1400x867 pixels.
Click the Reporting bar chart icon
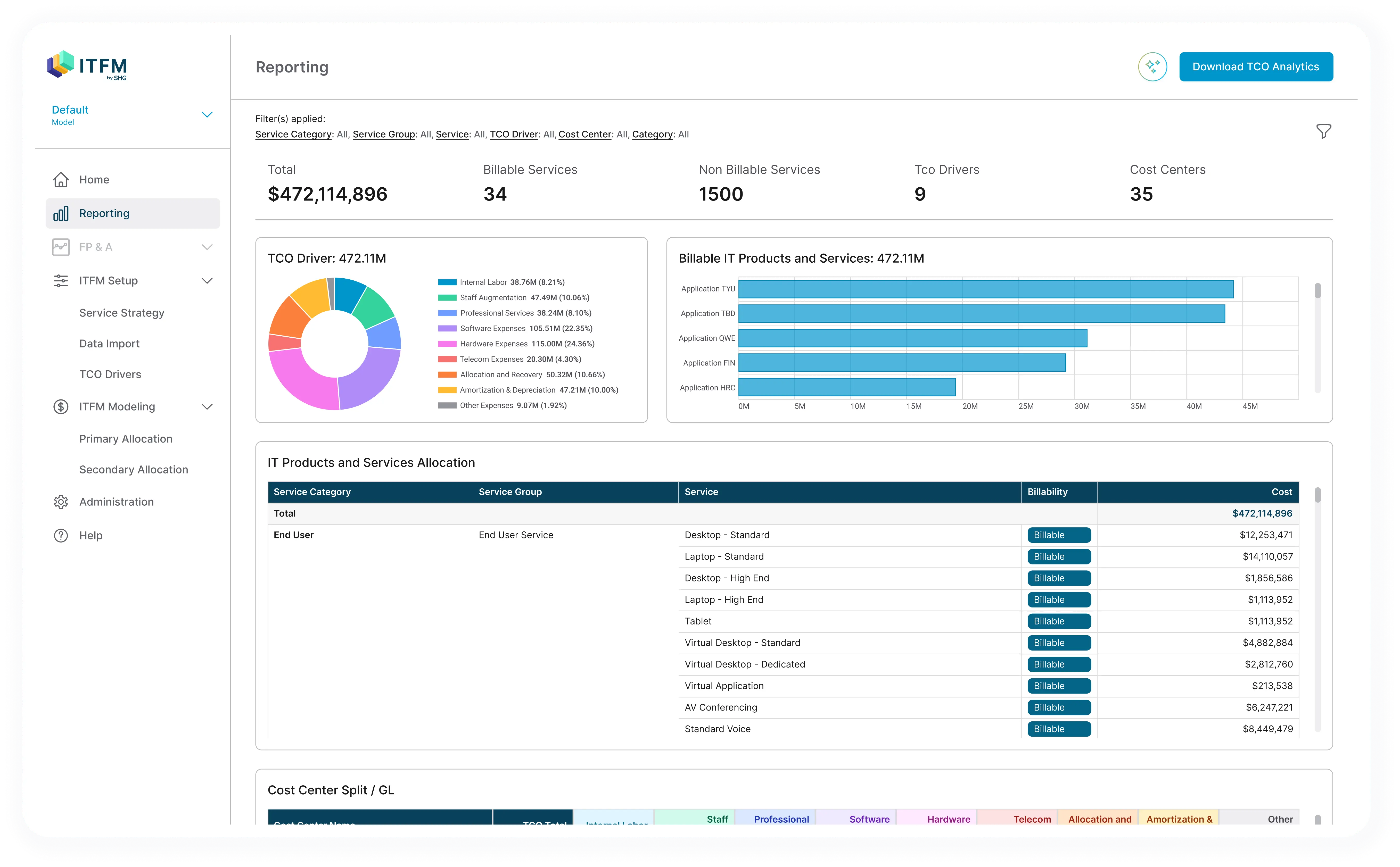[x=61, y=213]
